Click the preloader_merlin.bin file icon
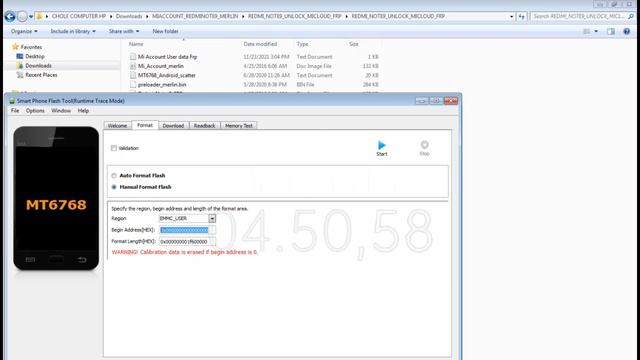 coord(133,84)
